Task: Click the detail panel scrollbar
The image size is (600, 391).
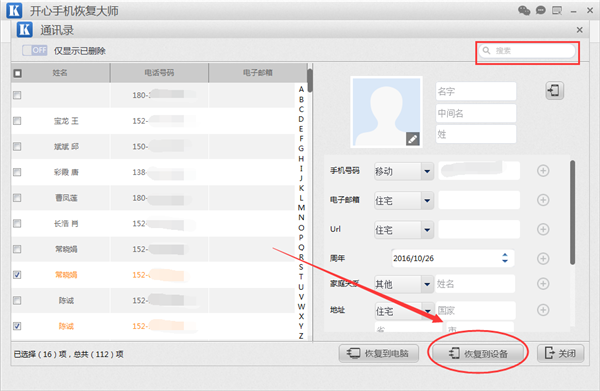Action: (x=572, y=213)
